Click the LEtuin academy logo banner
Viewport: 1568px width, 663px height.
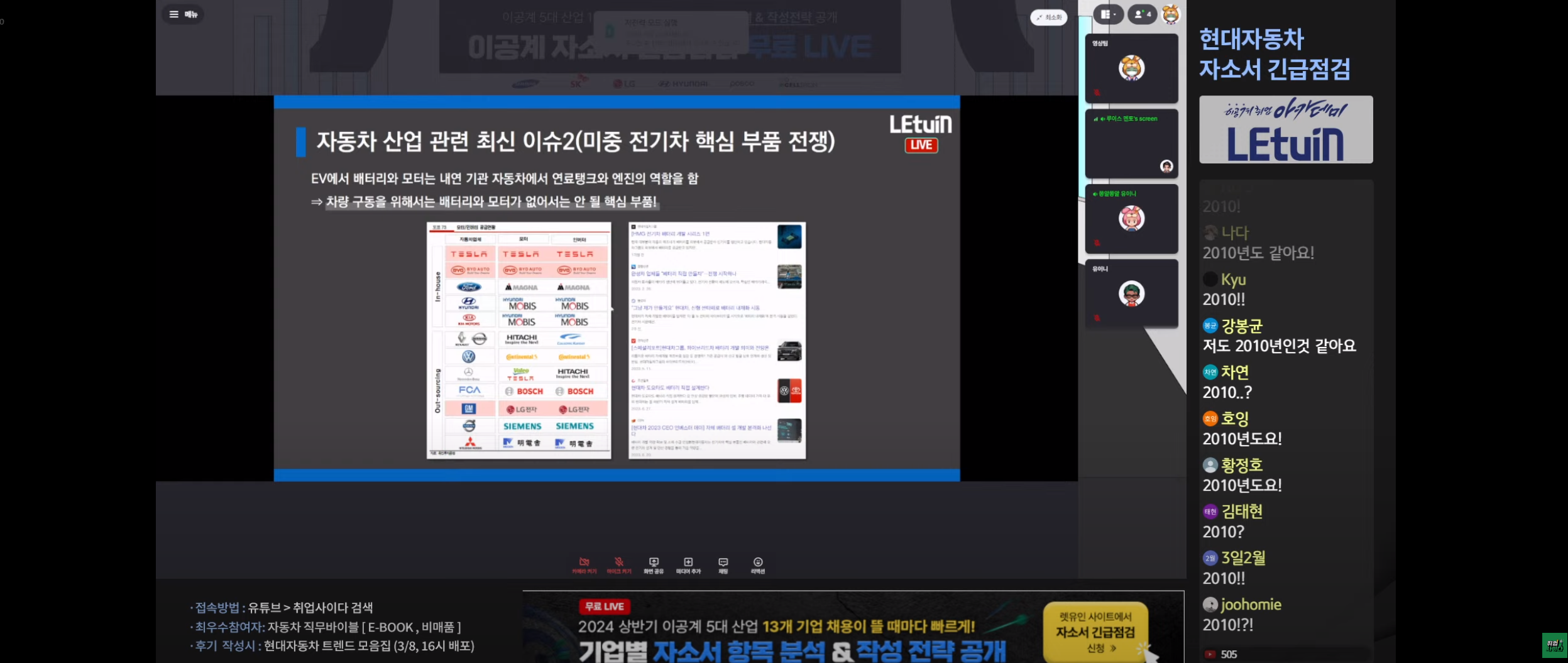1286,129
